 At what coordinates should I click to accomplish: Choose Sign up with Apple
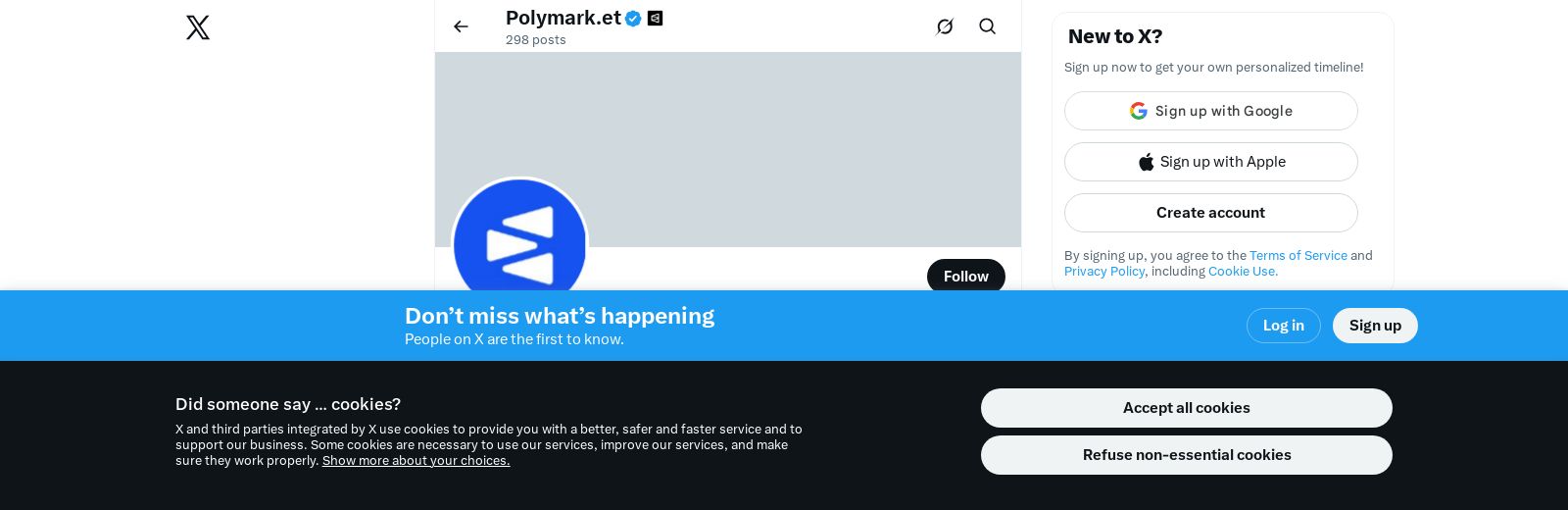pyautogui.click(x=1210, y=162)
